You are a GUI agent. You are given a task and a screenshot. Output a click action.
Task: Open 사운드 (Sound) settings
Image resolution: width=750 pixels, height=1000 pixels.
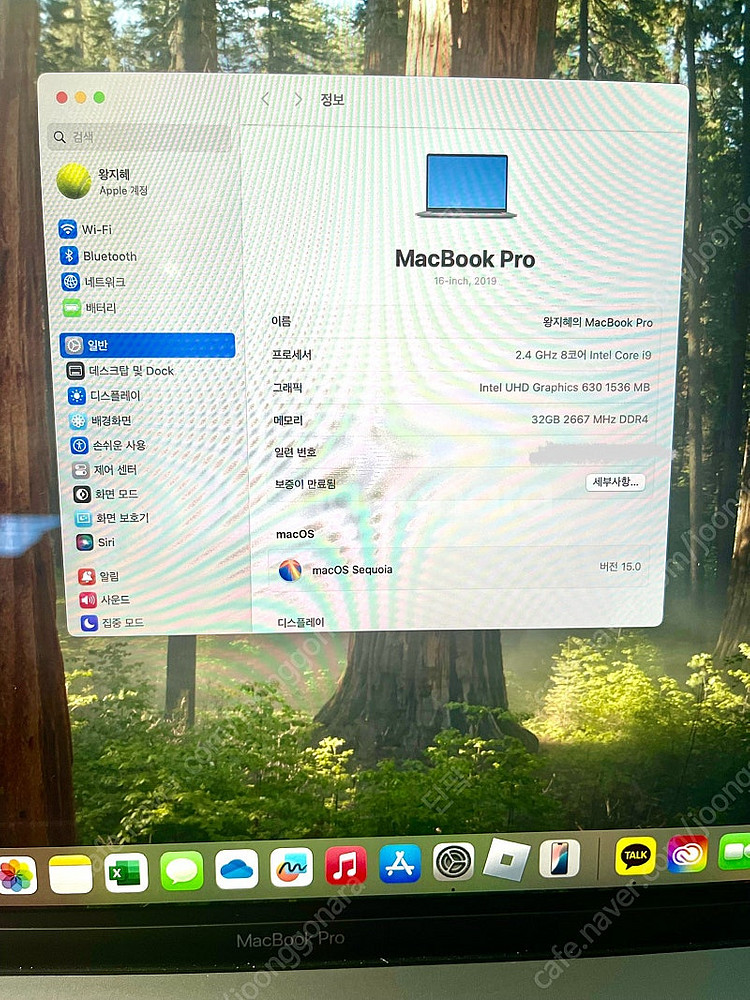(104, 599)
